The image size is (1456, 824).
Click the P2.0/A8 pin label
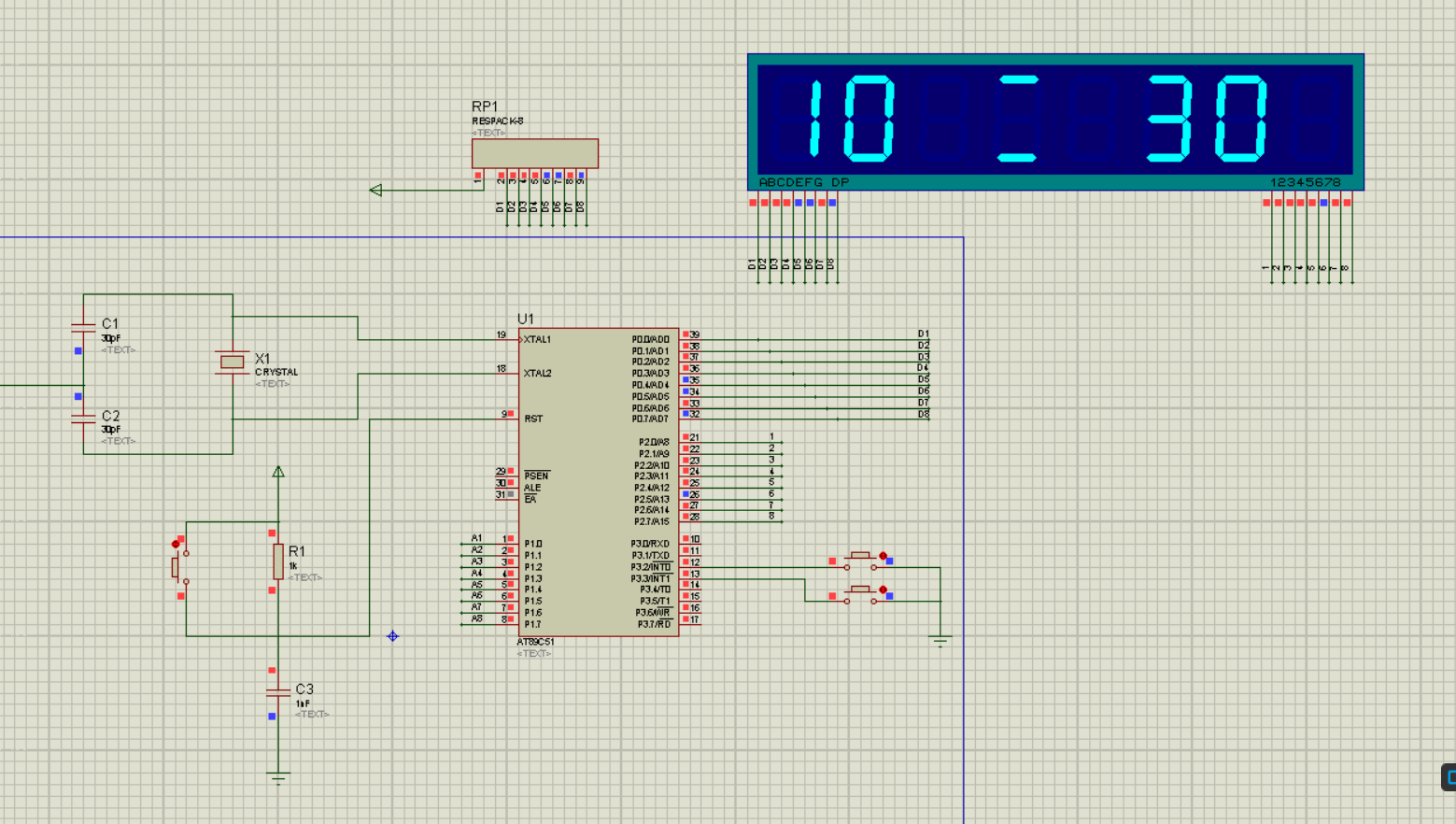[654, 443]
